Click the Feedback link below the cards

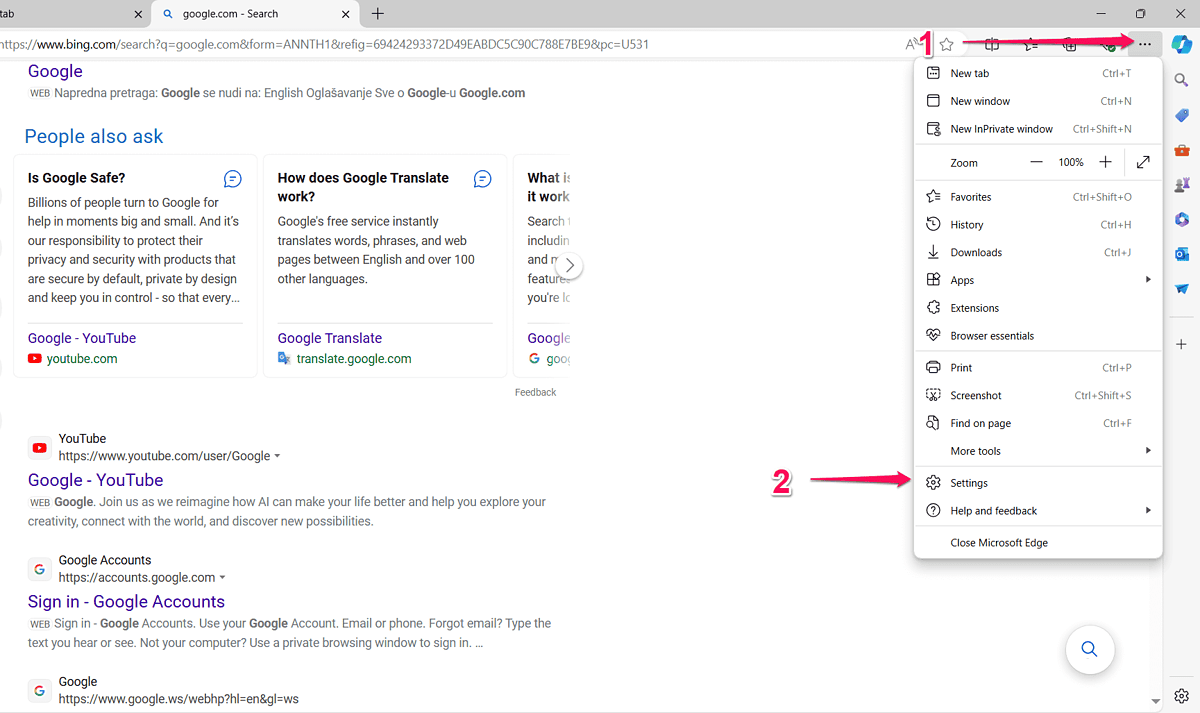535,392
